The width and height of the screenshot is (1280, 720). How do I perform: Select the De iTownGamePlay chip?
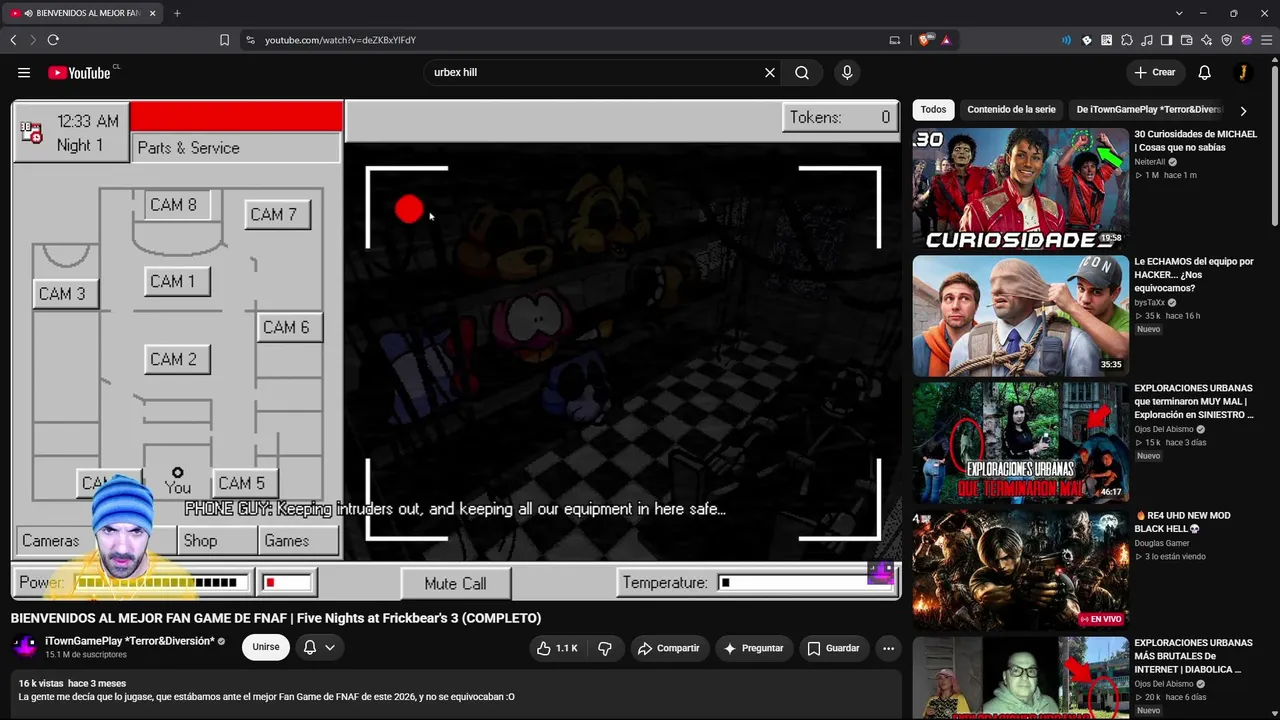coord(1149,110)
